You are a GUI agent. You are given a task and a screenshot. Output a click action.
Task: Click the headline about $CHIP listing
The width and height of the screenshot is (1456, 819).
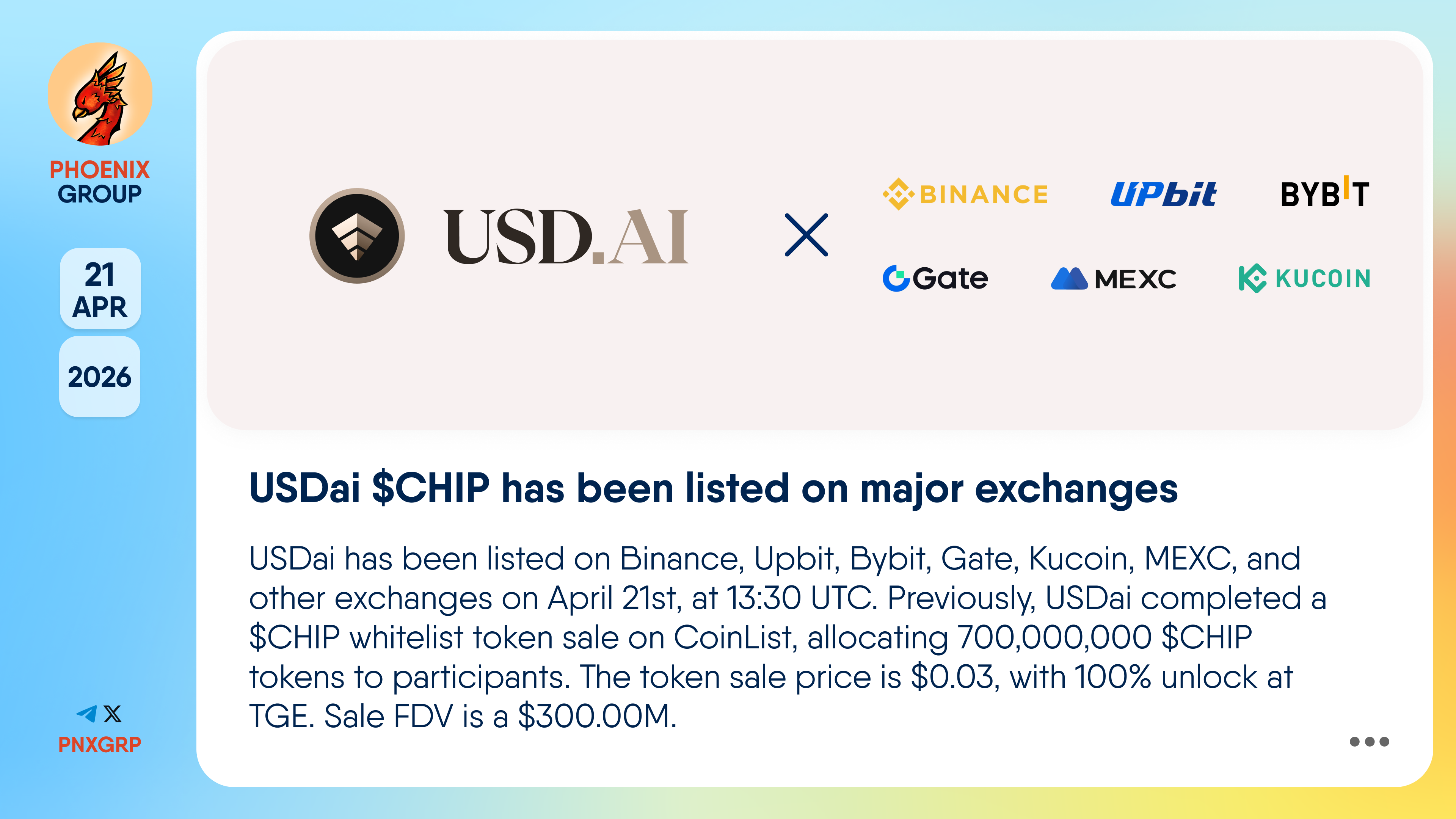[713, 488]
